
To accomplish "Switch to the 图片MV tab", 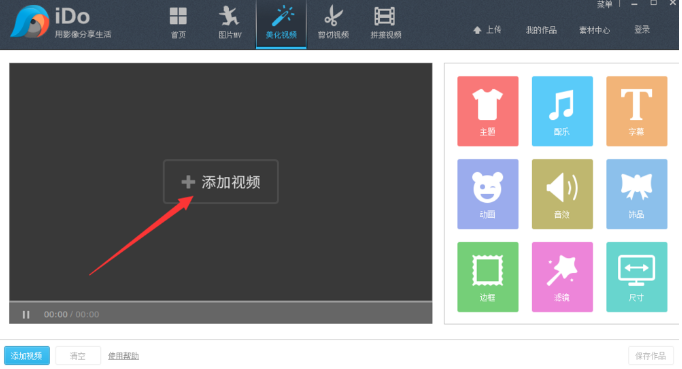I will tap(230, 23).
